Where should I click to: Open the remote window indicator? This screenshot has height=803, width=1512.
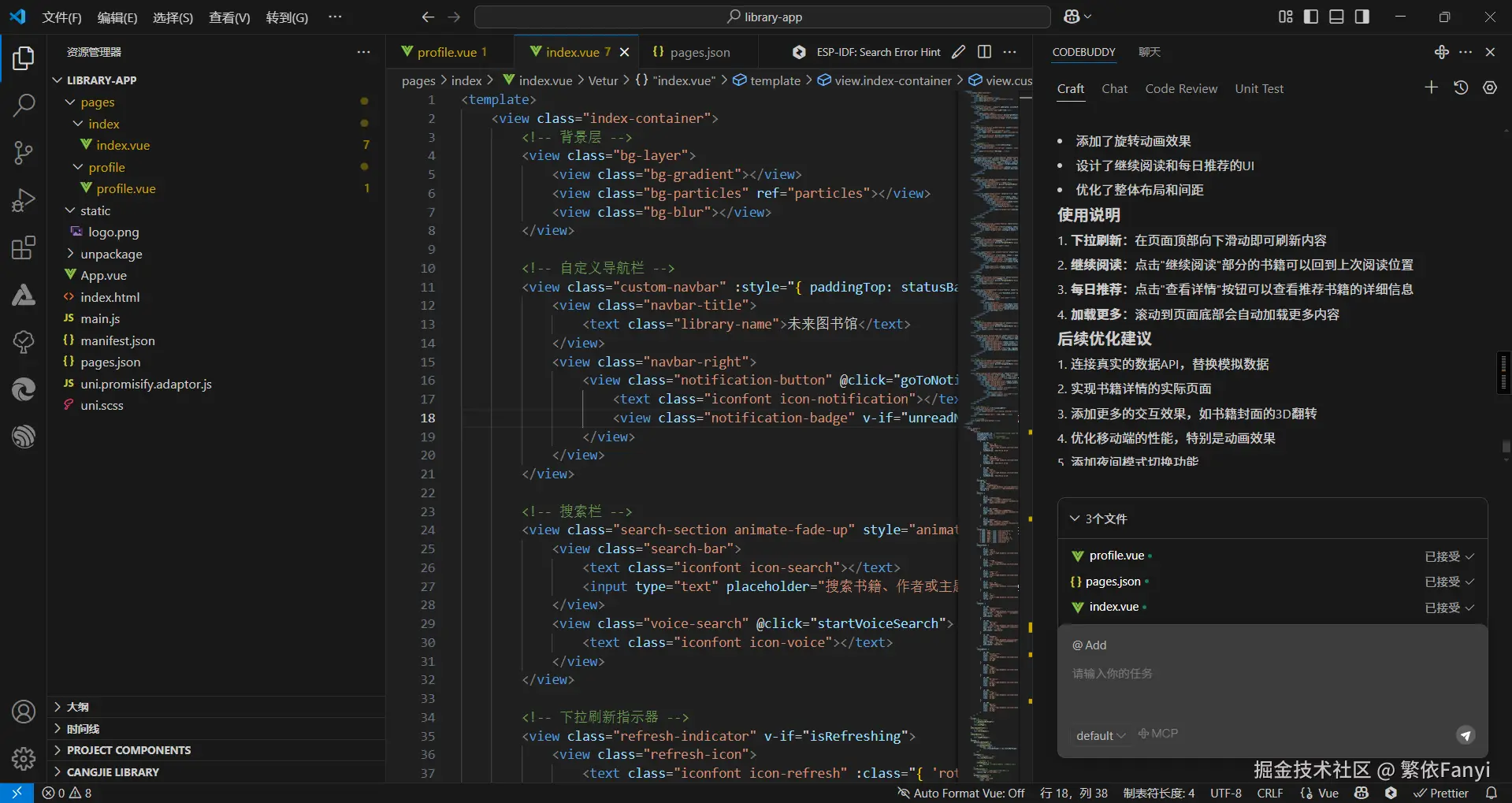[17, 793]
